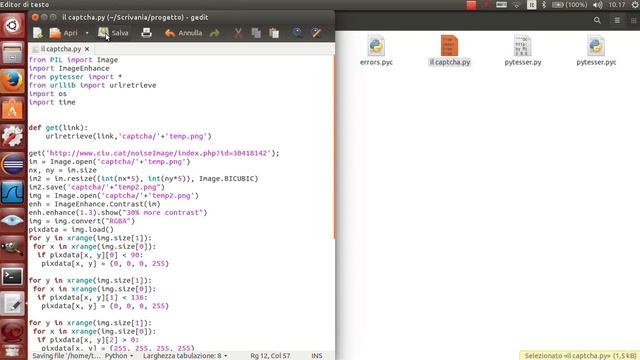This screenshot has height=360, width=640.
Task: Click the captcha URL string in code
Action: [x=158, y=153]
